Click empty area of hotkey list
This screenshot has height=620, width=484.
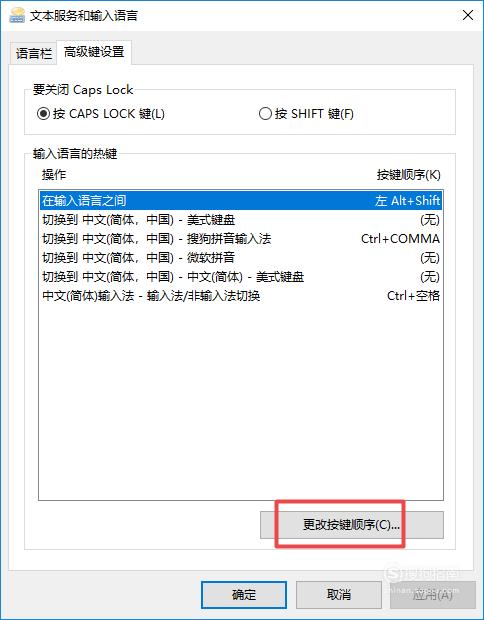241,399
